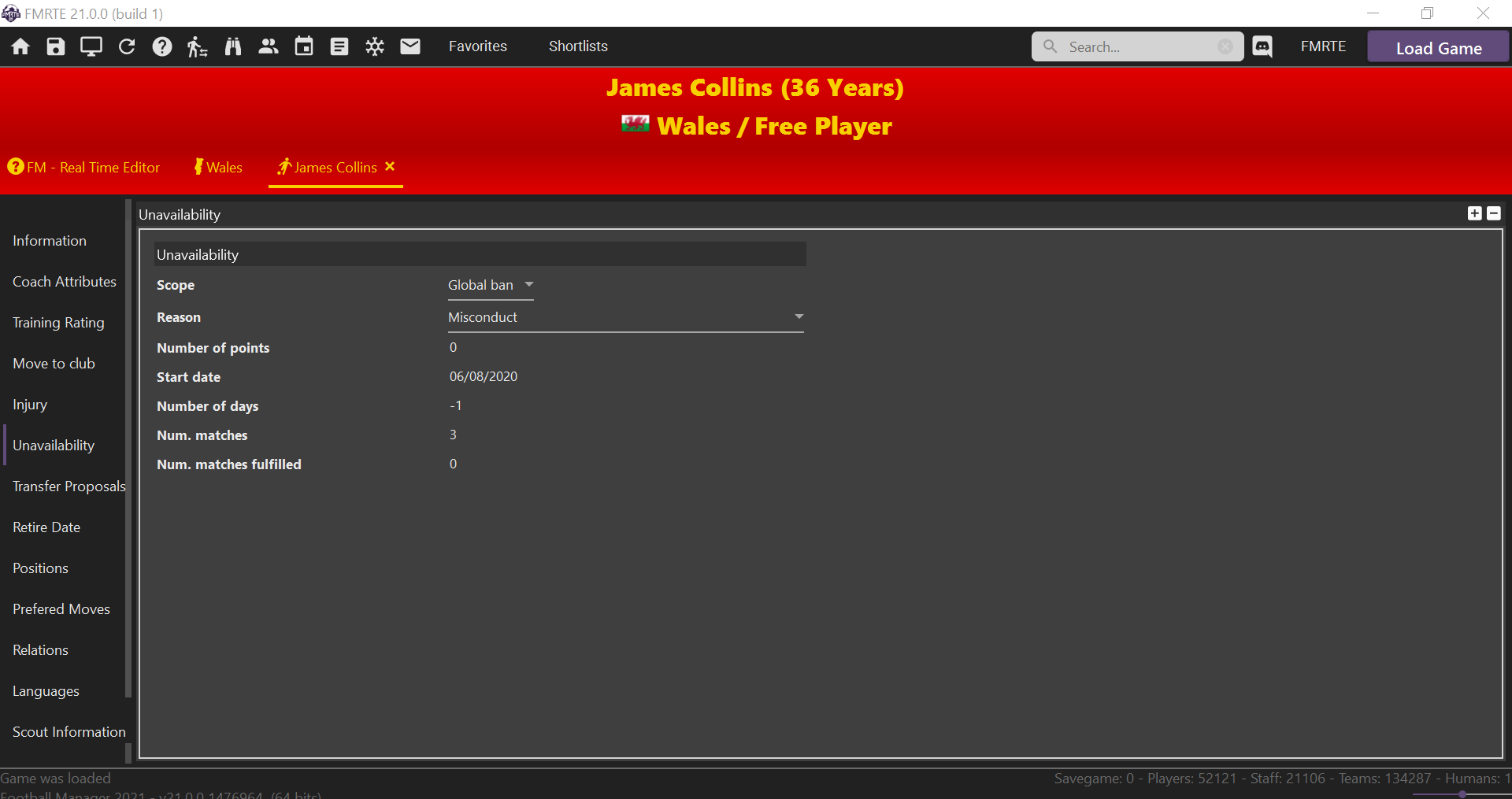
Task: Select Injury in the sidebar
Action: click(30, 405)
